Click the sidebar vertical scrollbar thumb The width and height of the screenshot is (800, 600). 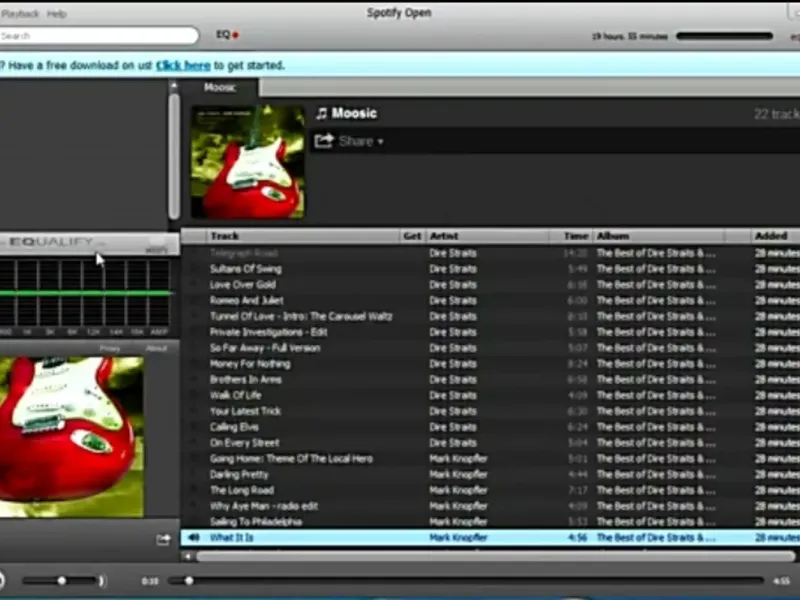coord(174,156)
